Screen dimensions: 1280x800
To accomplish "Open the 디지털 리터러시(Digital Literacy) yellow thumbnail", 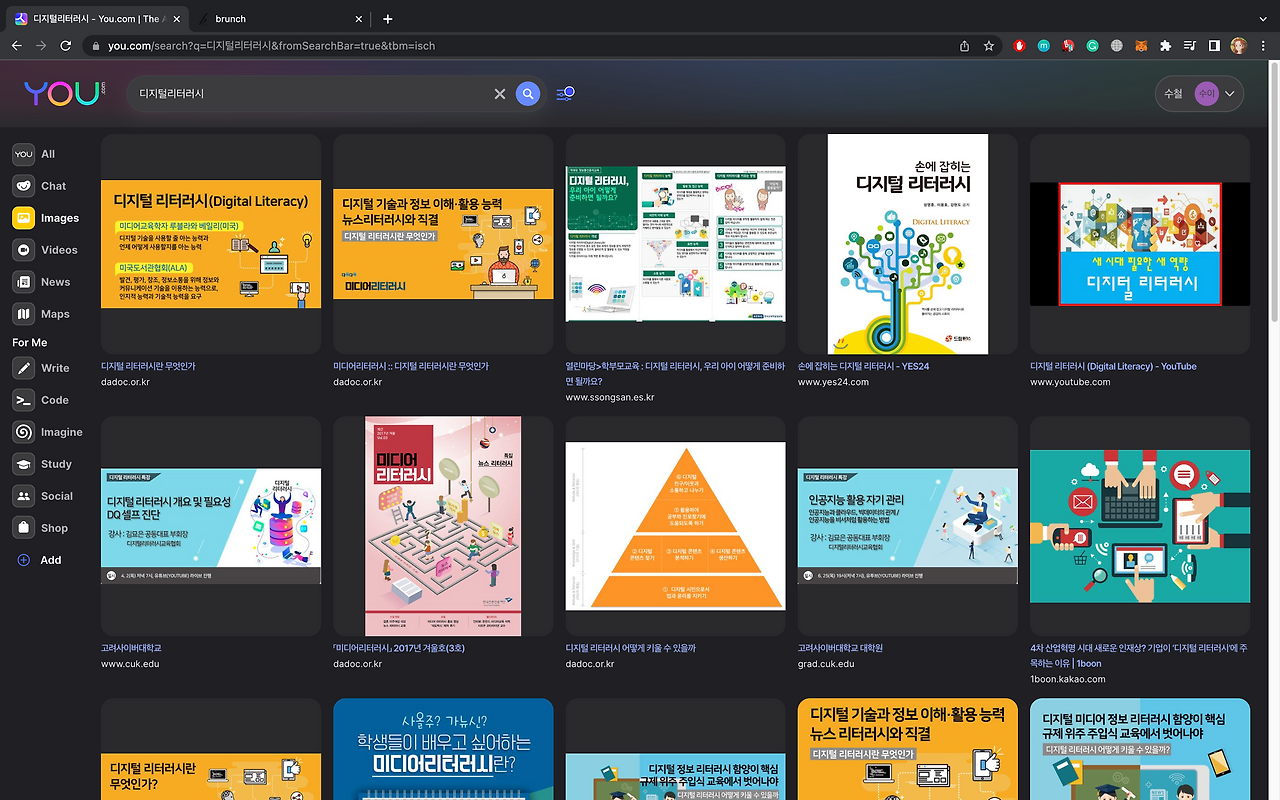I will coord(211,244).
